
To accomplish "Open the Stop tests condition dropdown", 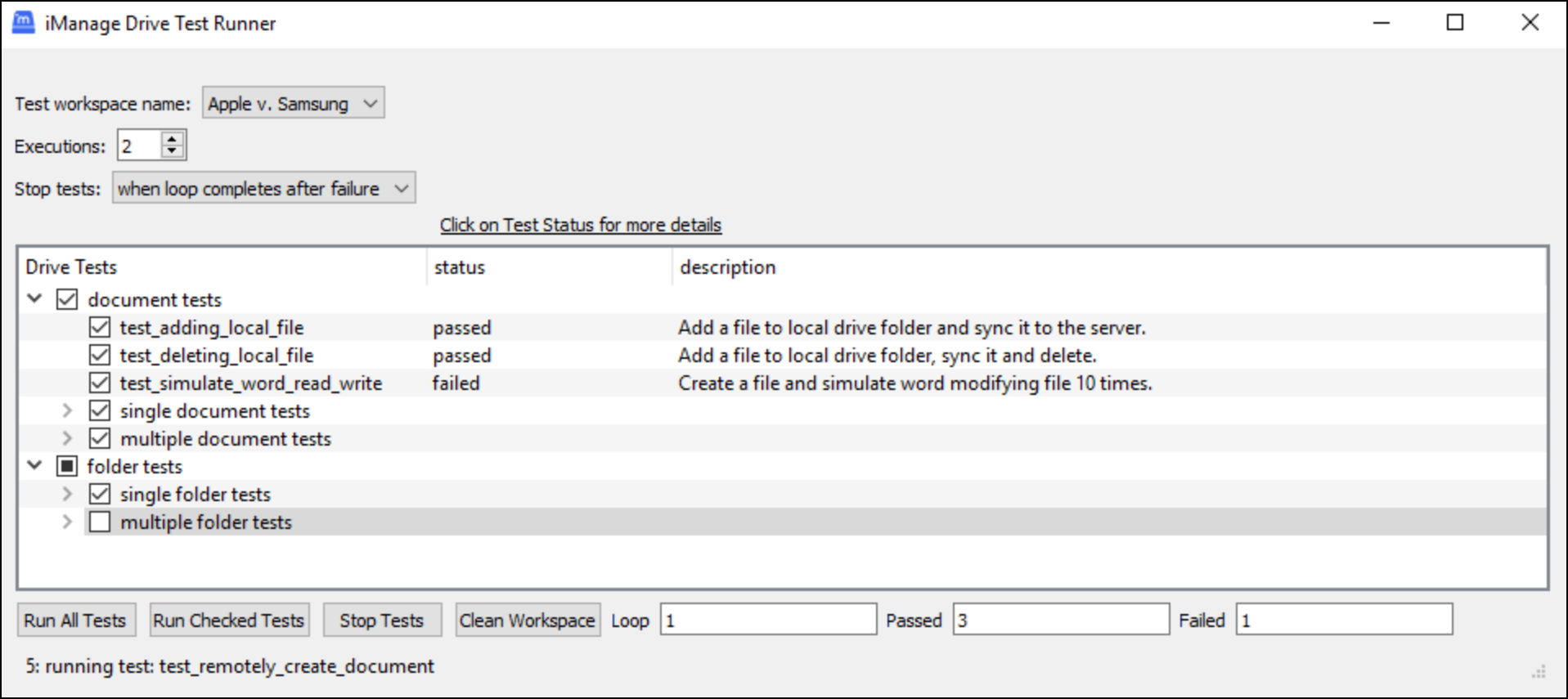I will (263, 189).
